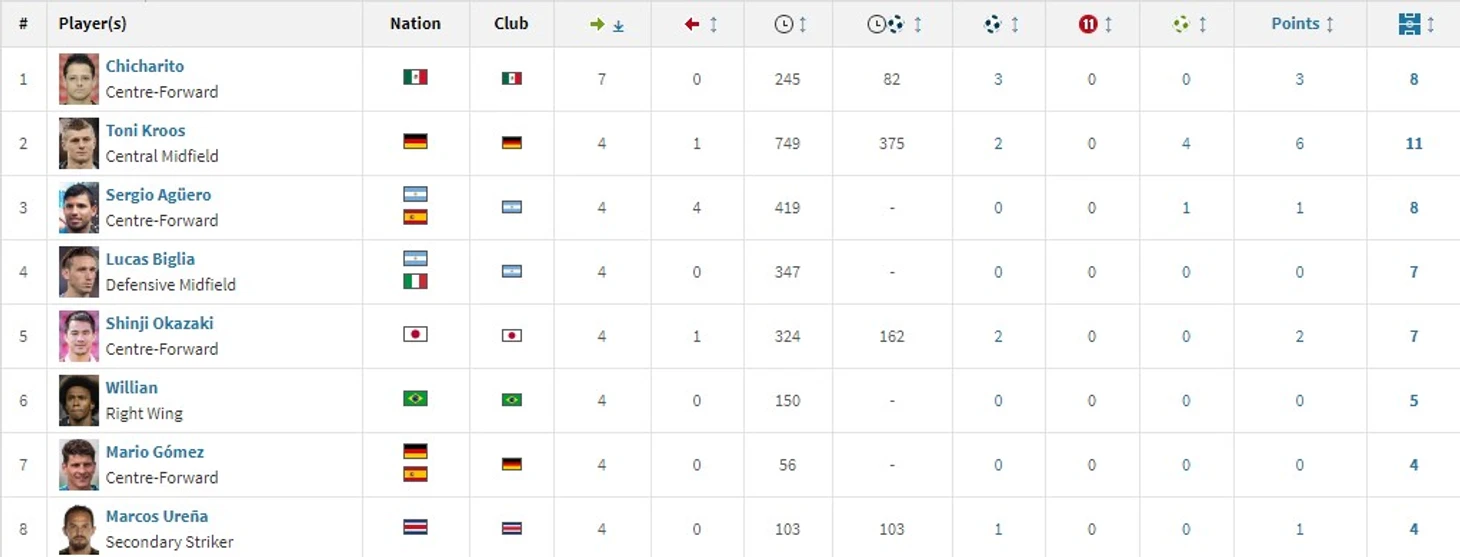This screenshot has width=1460, height=557.
Task: Sort by penalty goals red 11 icon
Action: (x=1095, y=24)
